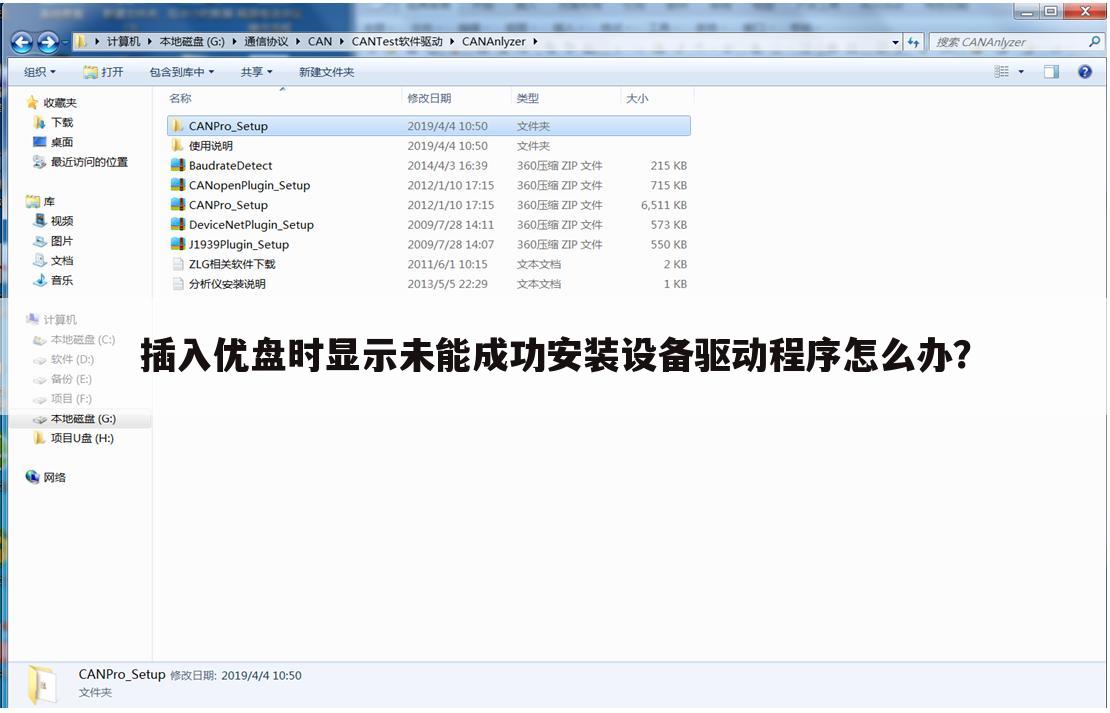The height and width of the screenshot is (713, 1110).
Task: Click CAN in the address breadcrumb
Action: coord(320,42)
